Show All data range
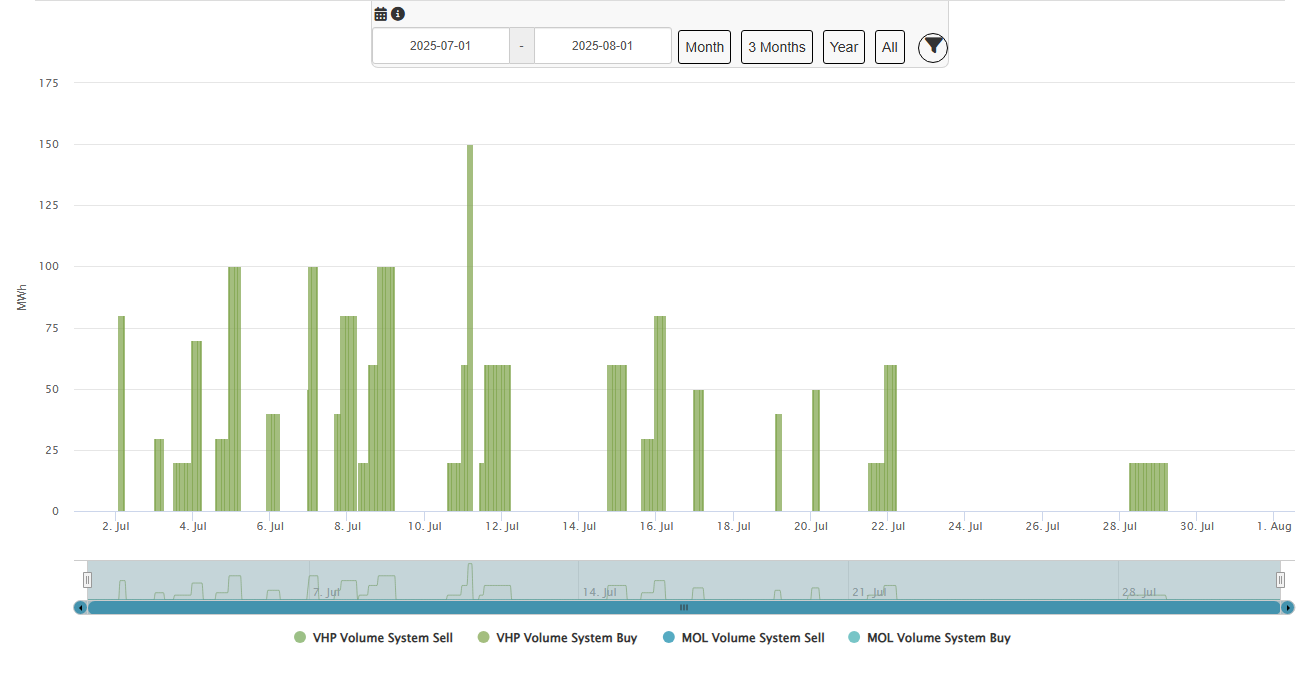 pyautogui.click(x=889, y=47)
